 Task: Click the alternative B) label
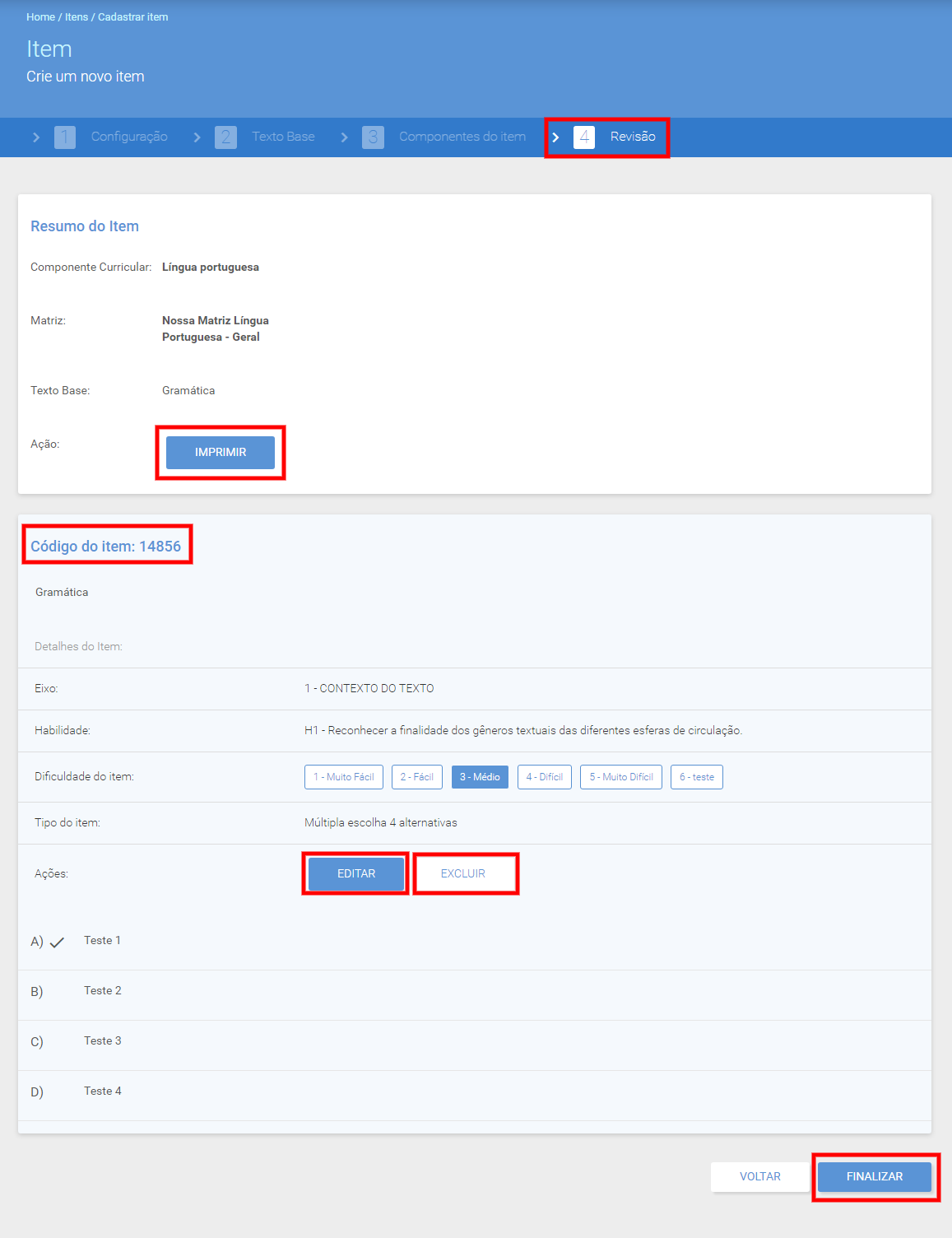coord(37,992)
